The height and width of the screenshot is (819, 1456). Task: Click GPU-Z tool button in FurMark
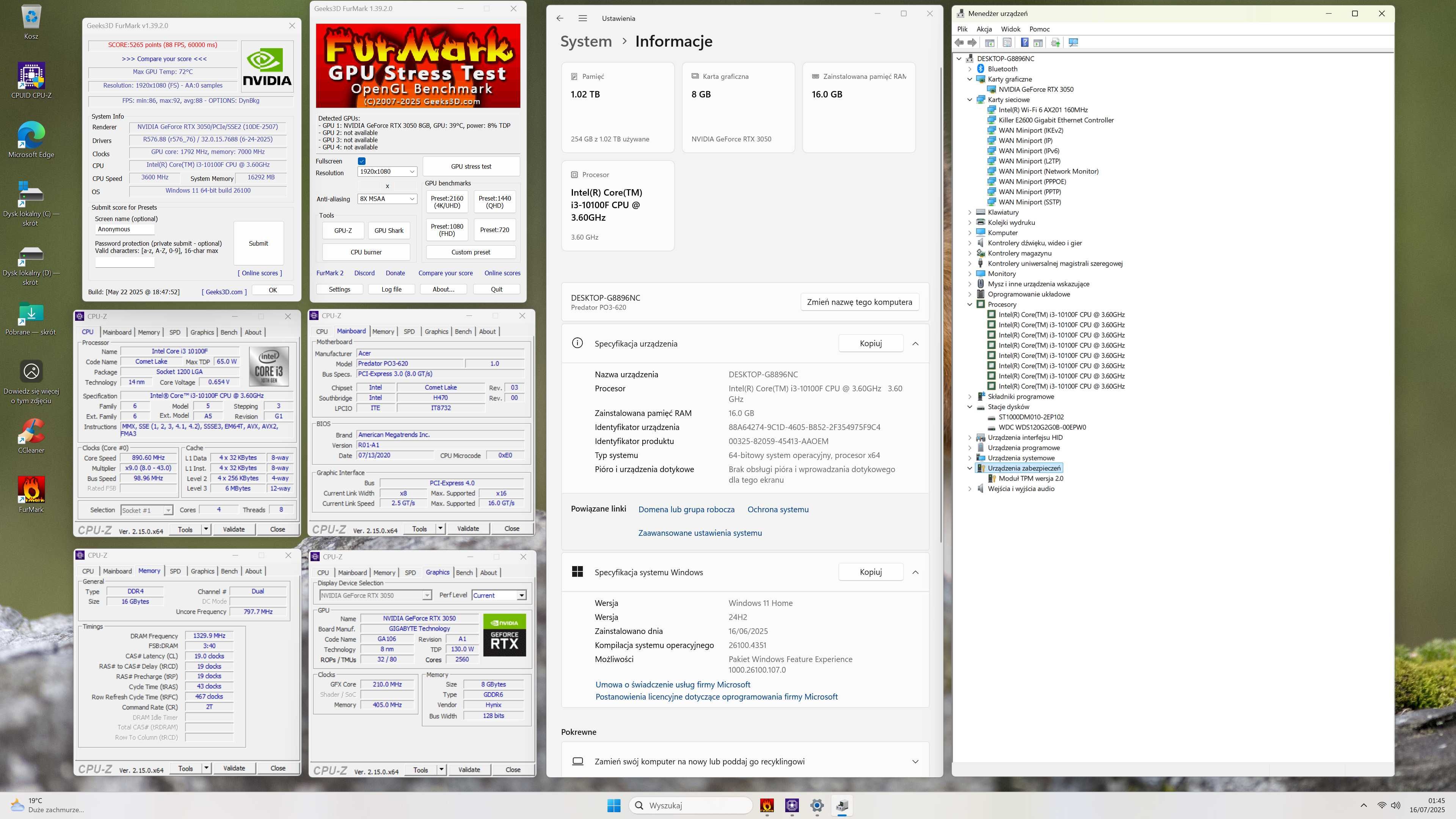pyautogui.click(x=342, y=231)
